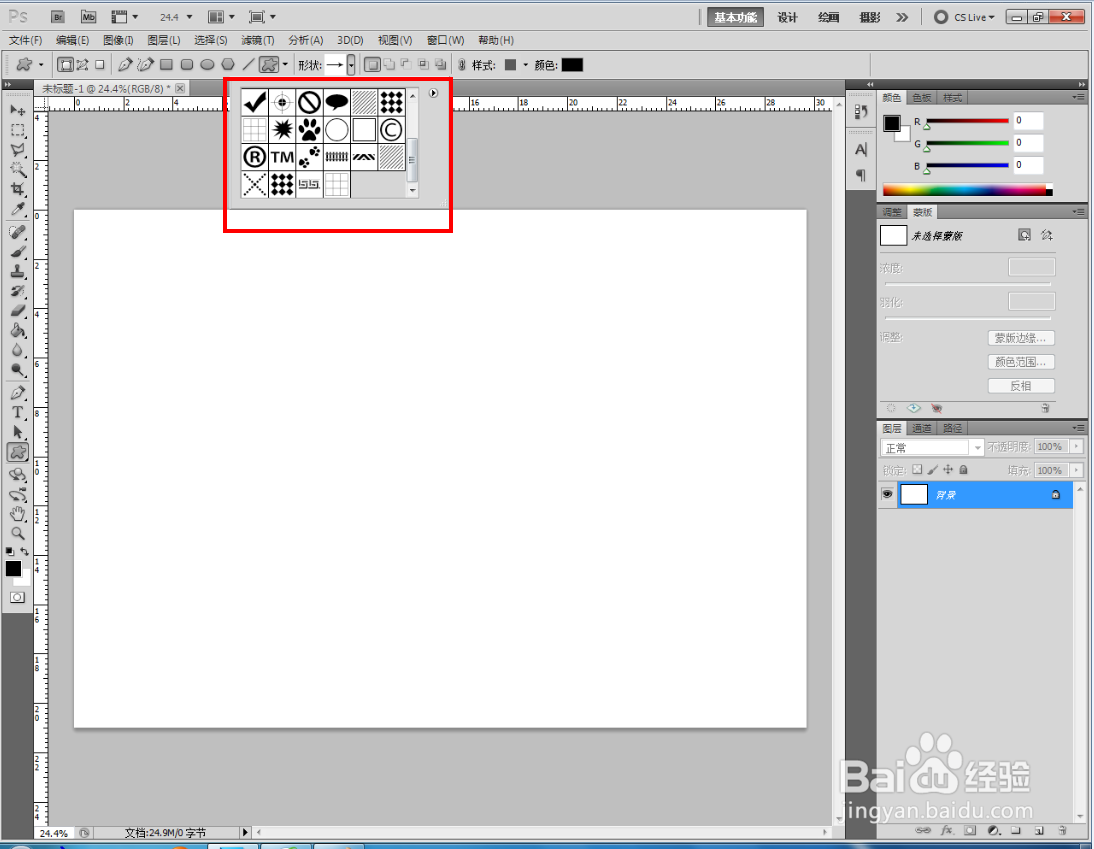Select the Magic Wand tool
Image resolution: width=1094 pixels, height=849 pixels.
(x=17, y=170)
